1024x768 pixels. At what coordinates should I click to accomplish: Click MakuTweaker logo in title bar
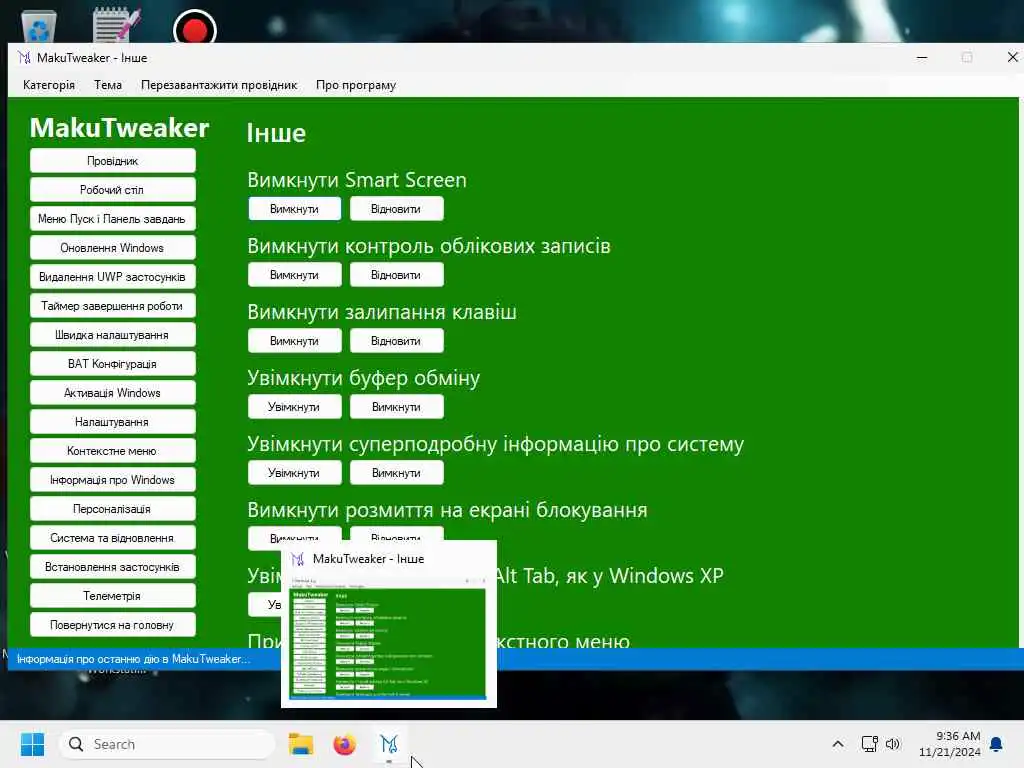pyautogui.click(x=25, y=57)
